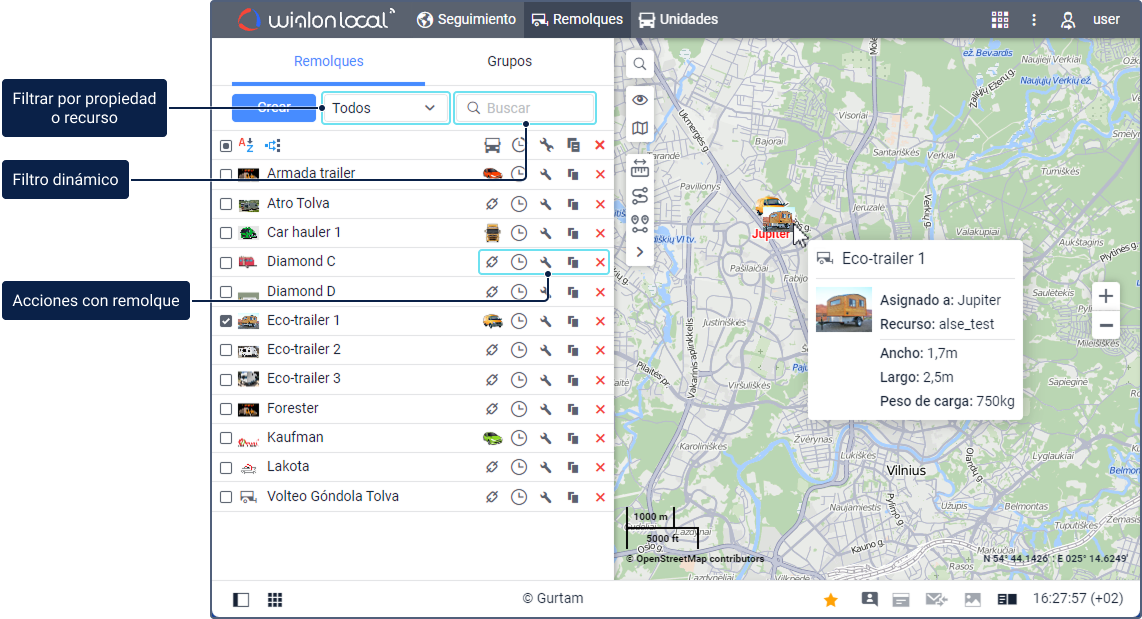Image resolution: width=1142 pixels, height=619 pixels.
Task: Click the wrench icon for Atro Tolva
Action: click(x=546, y=204)
